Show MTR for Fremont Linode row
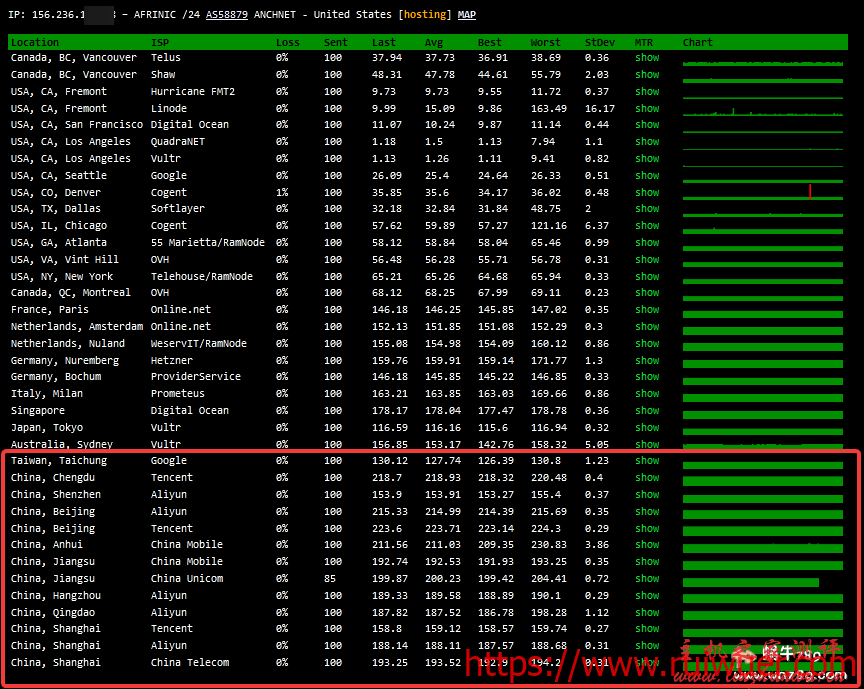The image size is (864, 689). point(647,108)
